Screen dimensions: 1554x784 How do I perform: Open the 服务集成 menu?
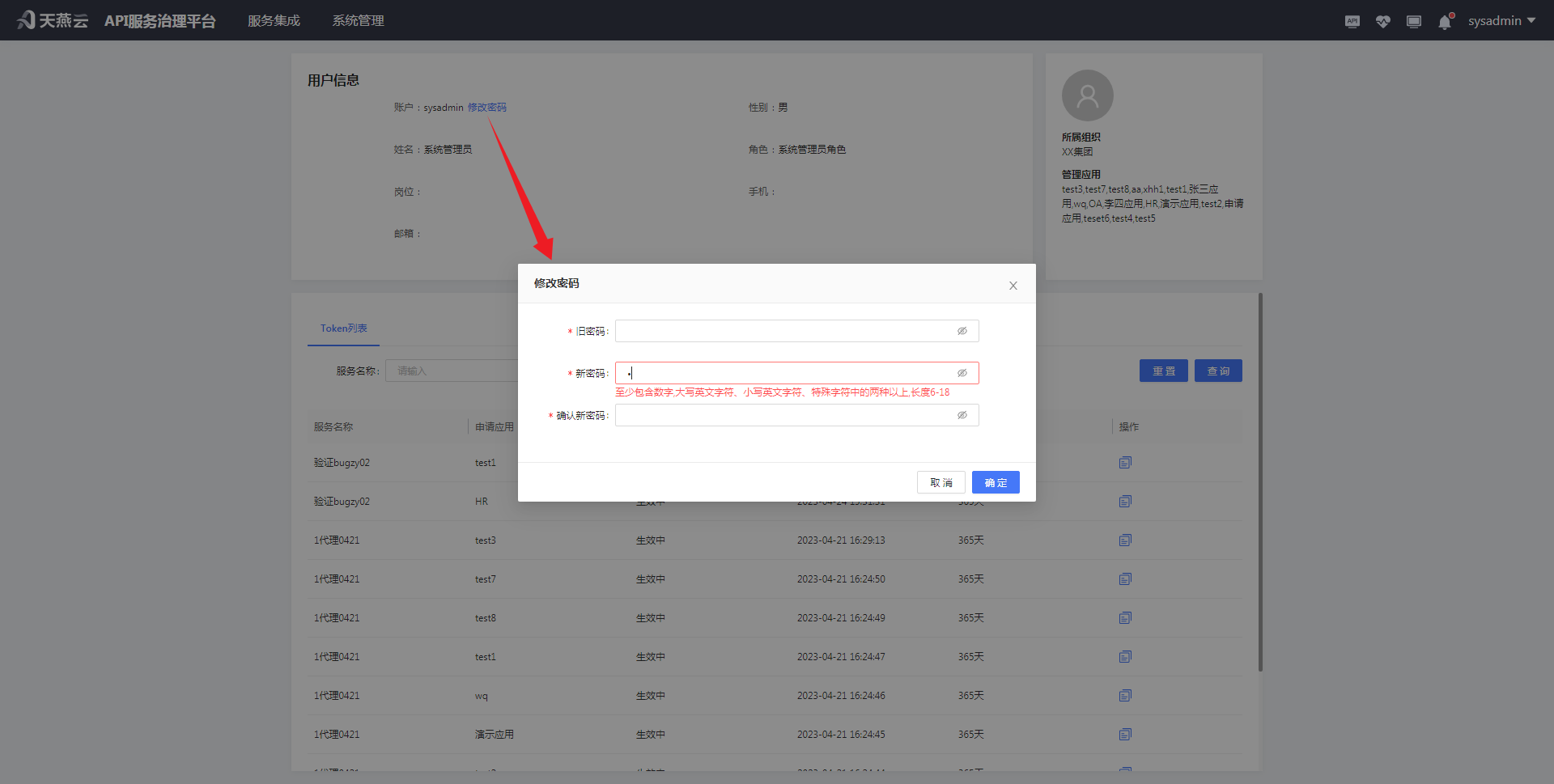coord(274,20)
